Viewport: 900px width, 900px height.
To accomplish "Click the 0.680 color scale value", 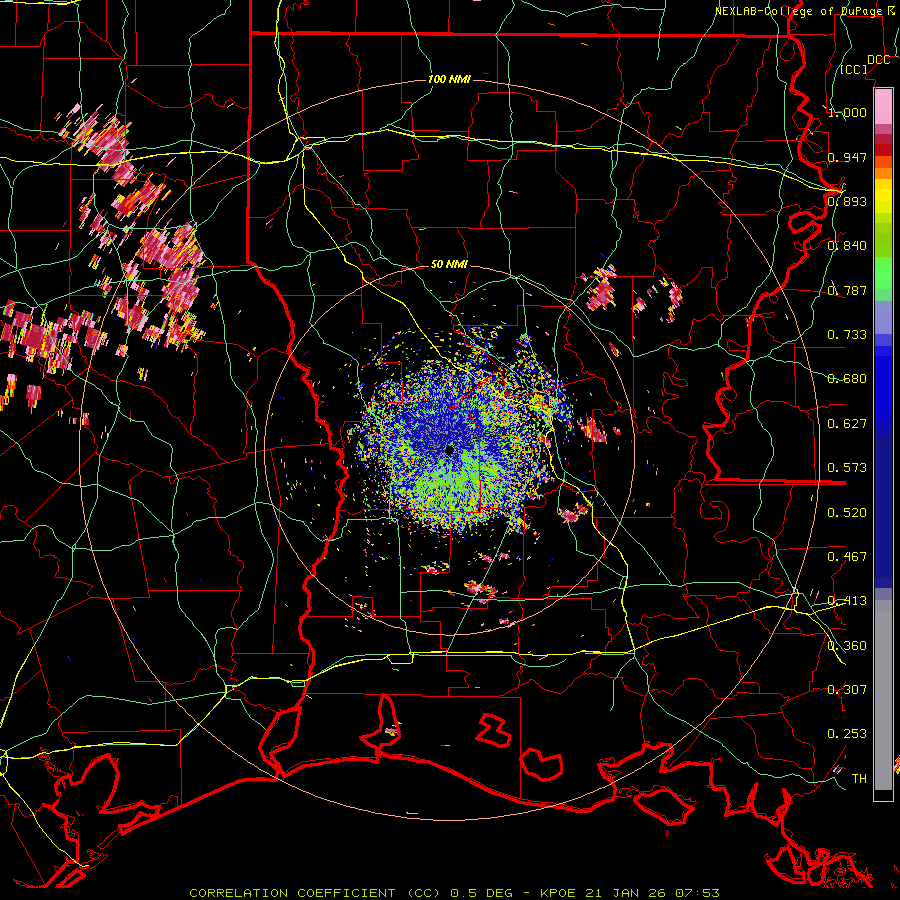I will [x=847, y=378].
